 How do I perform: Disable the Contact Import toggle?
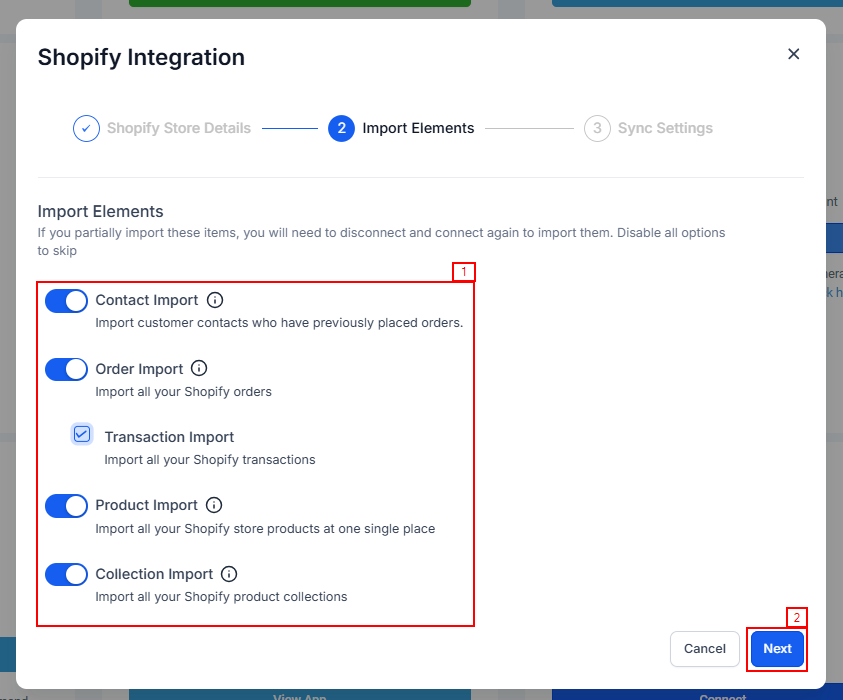67,301
